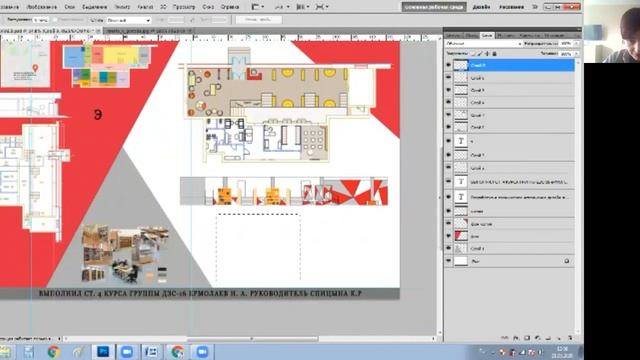Click the delete layer trash icon

pos(570,338)
